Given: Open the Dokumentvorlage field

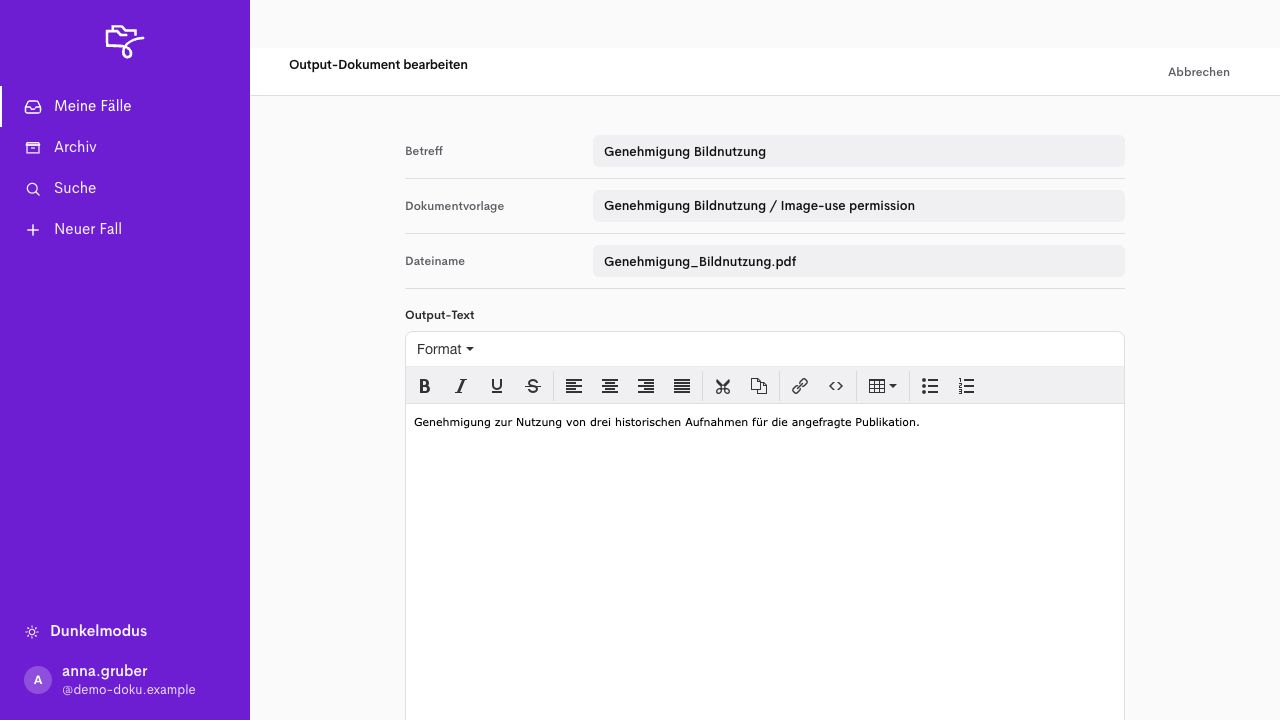Looking at the screenshot, I should (859, 206).
